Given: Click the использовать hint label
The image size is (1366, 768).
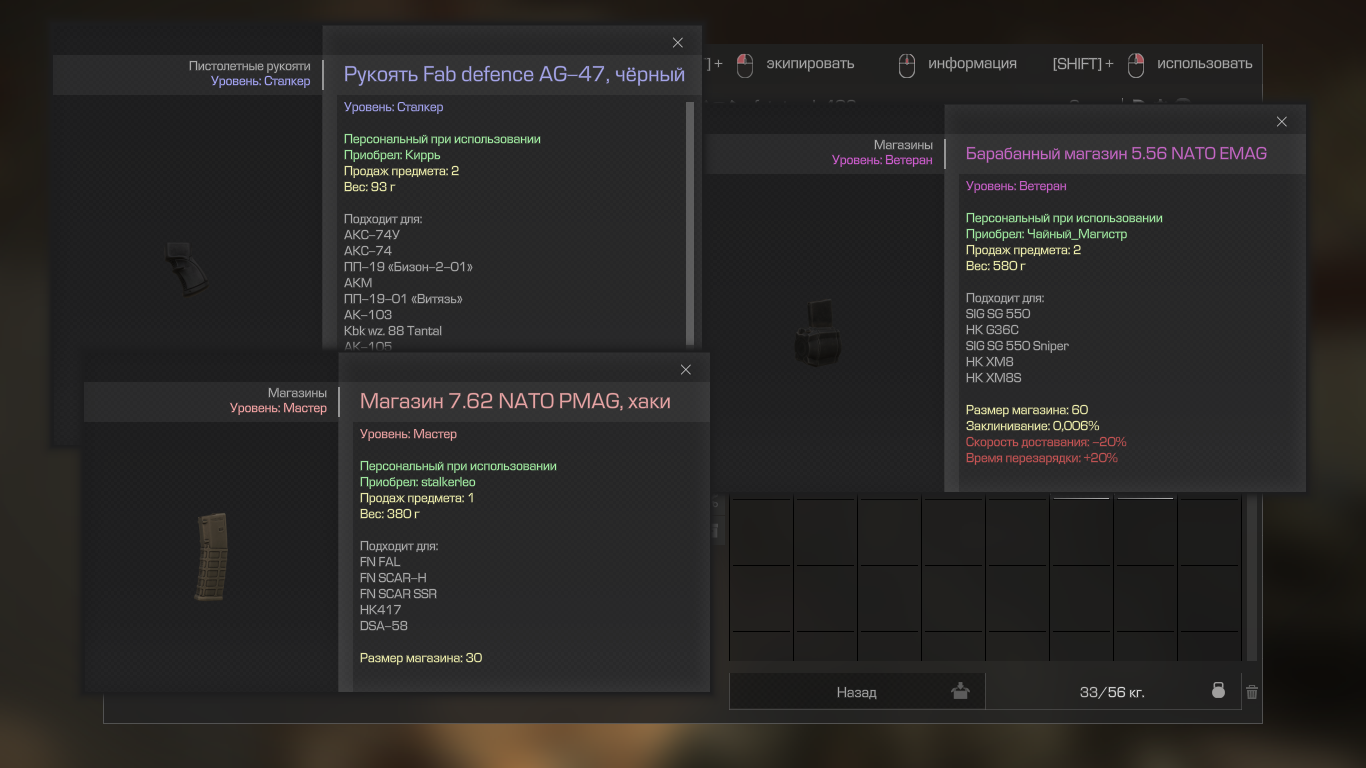Looking at the screenshot, I should 1204,64.
